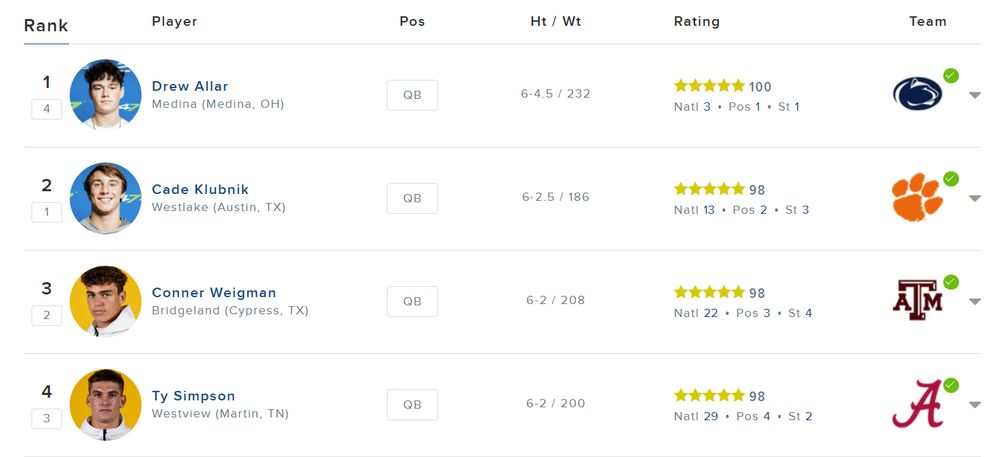Click Ty Simpson's player headshot photo
Viewport: 1000px width, 457px height.
(105, 404)
